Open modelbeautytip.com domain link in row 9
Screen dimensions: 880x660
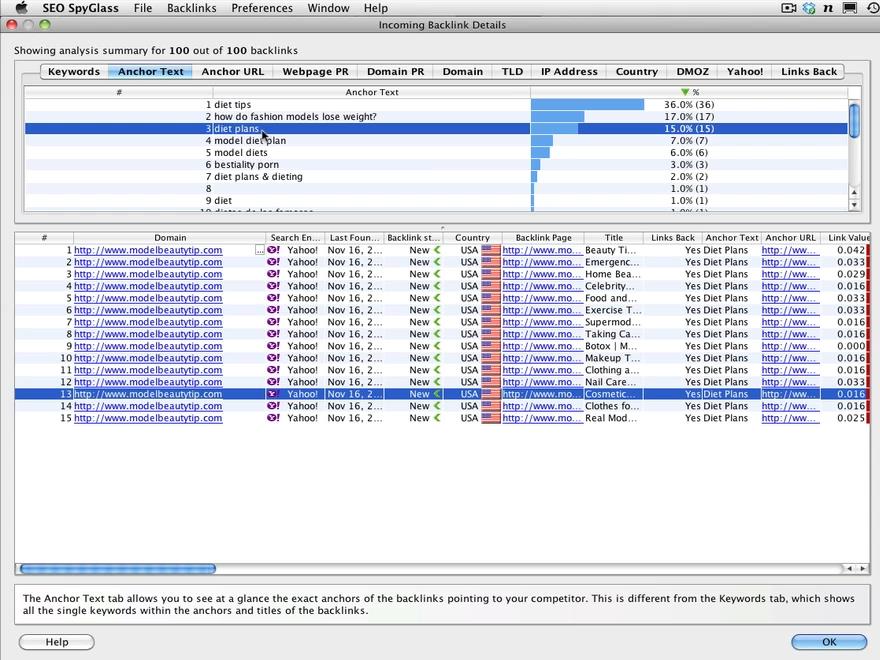coord(148,346)
